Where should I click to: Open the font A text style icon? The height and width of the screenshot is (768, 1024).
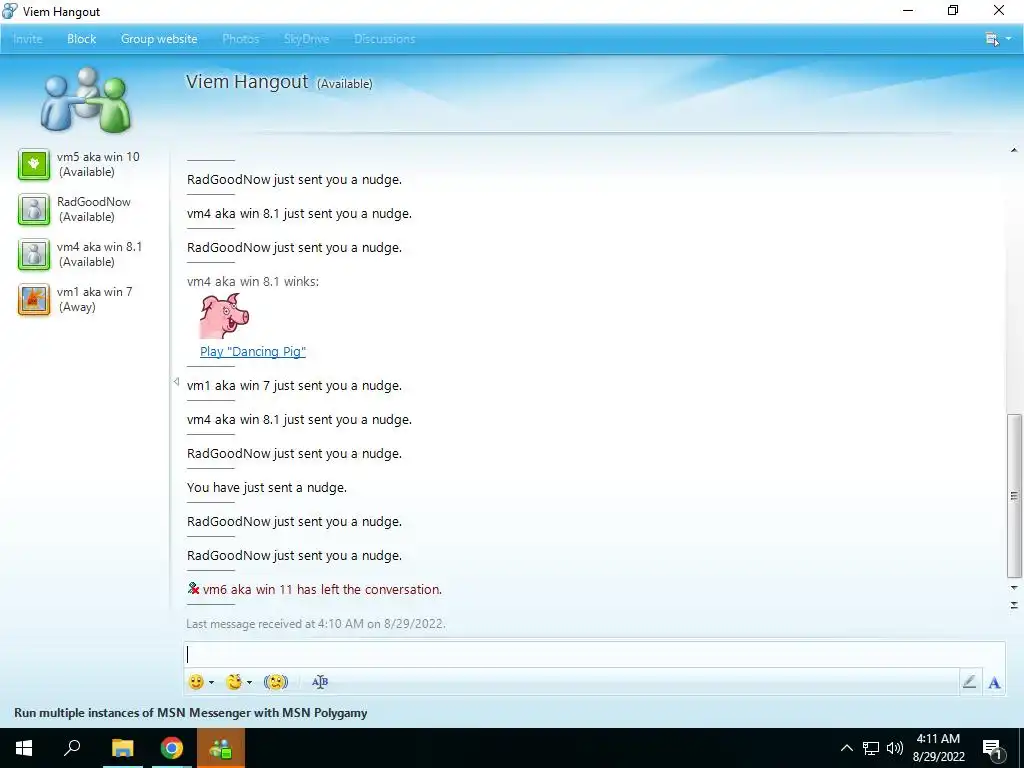click(x=994, y=682)
